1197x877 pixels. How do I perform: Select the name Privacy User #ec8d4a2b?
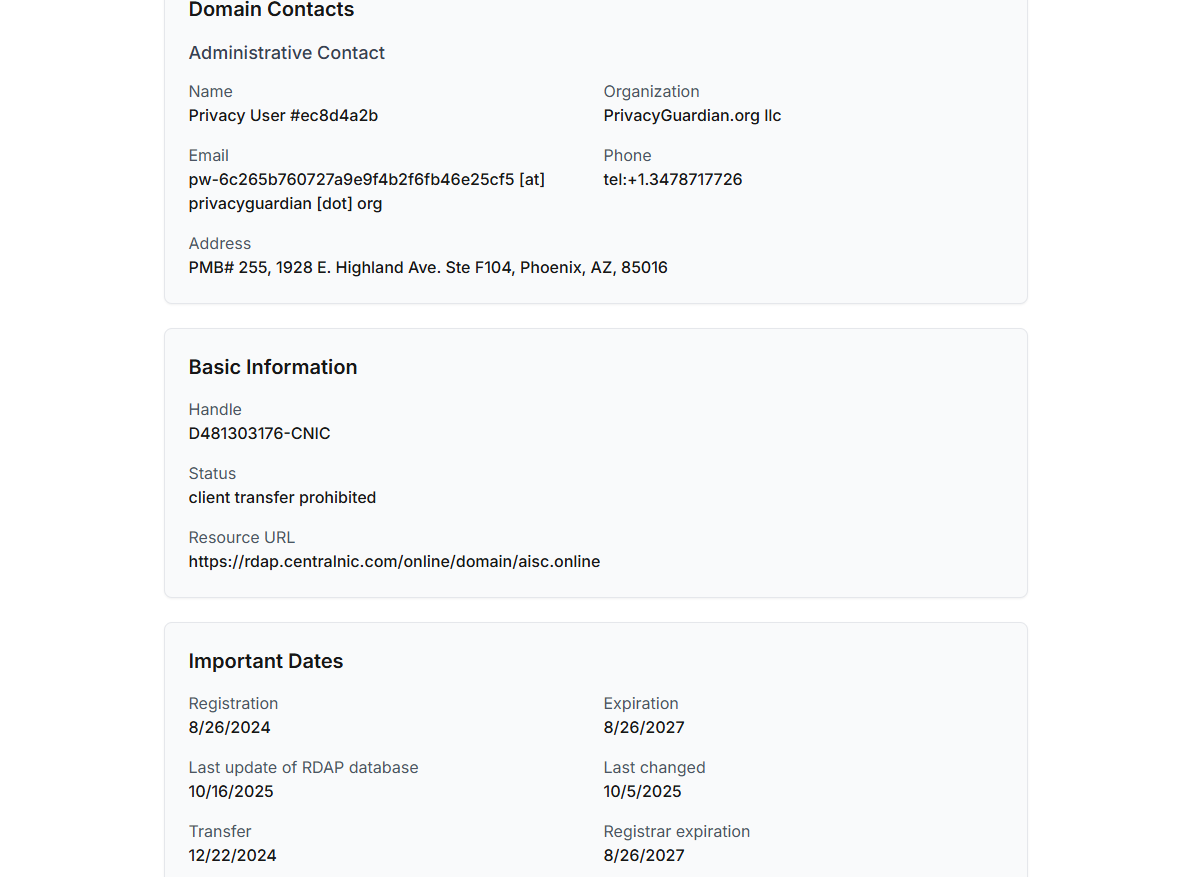click(283, 116)
